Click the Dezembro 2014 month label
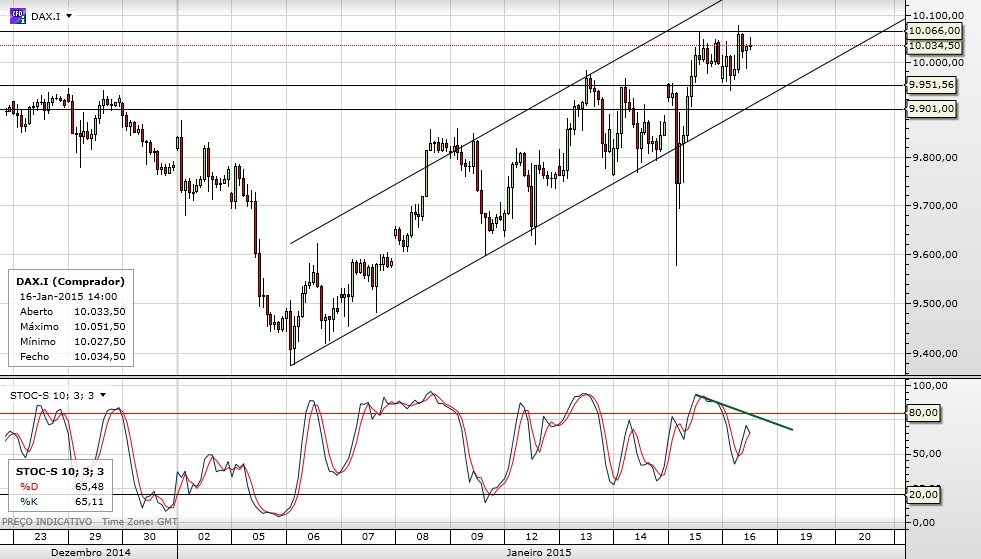The image size is (981, 559). [91, 552]
